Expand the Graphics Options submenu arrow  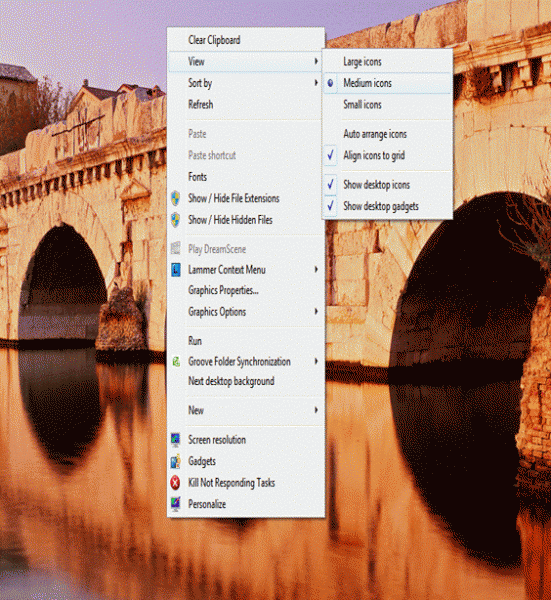point(316,311)
